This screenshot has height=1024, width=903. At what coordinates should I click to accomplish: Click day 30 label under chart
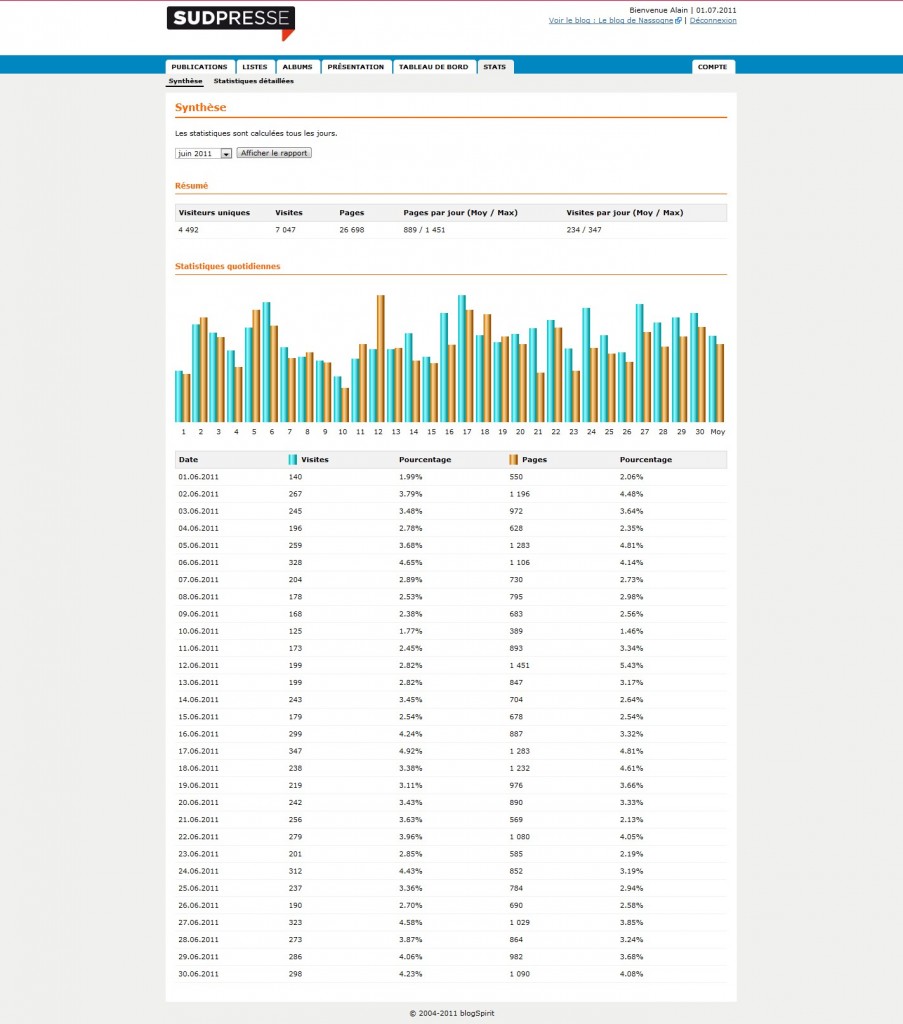point(699,432)
